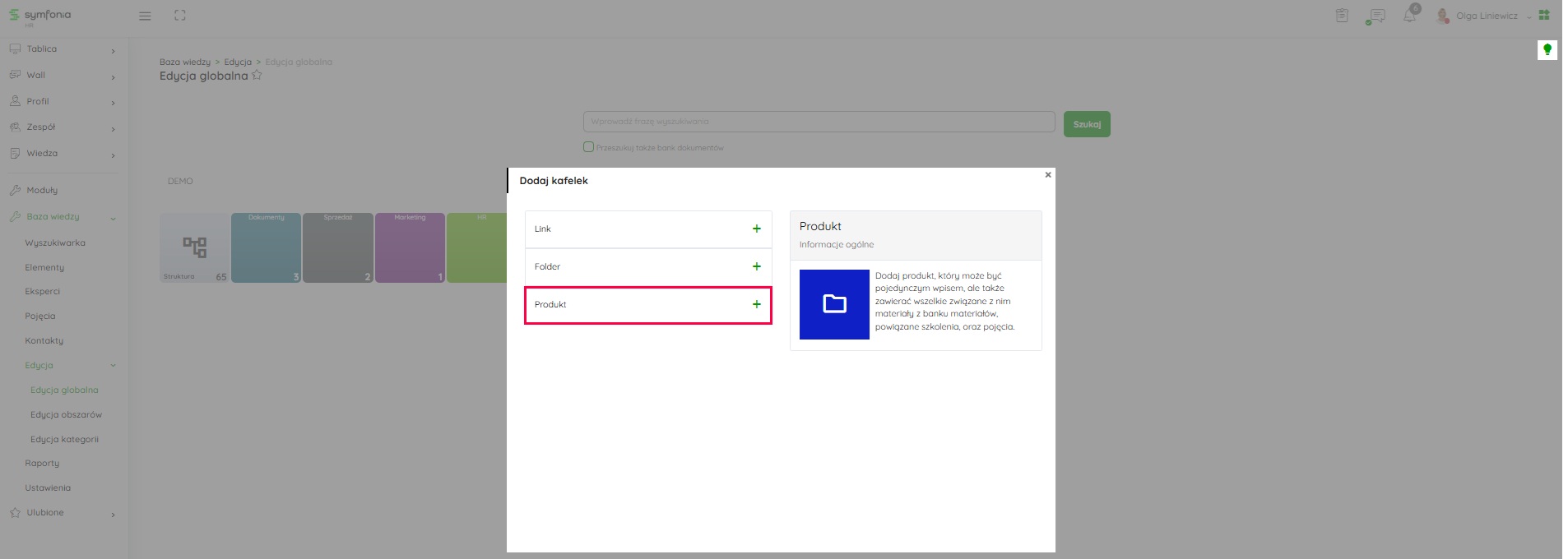This screenshot has width=1568, height=559.
Task: Click the green apps grid icon
Action: tap(1544, 15)
